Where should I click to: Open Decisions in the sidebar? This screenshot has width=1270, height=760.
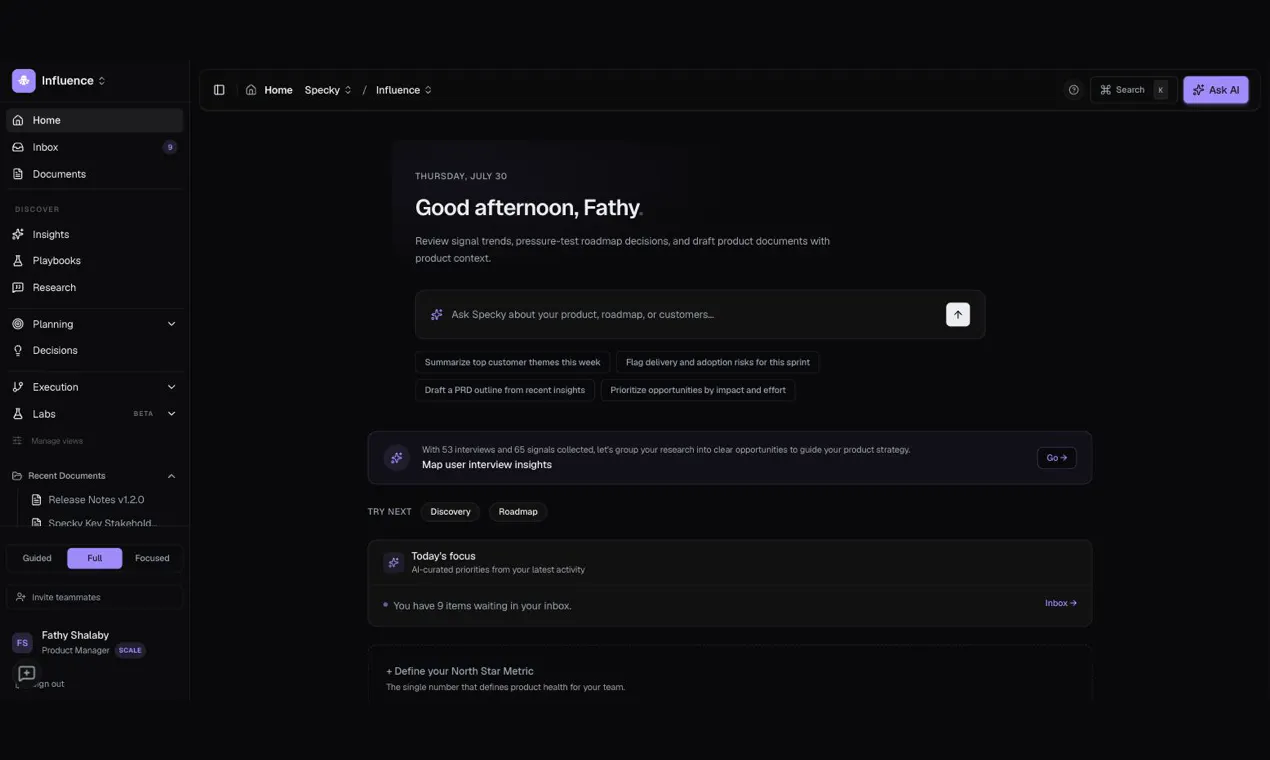point(95,351)
